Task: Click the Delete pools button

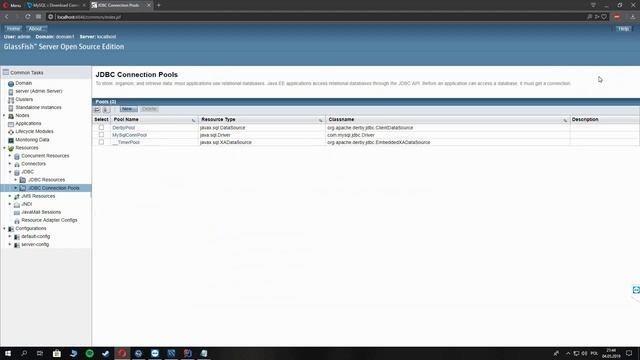Action: tap(149, 109)
